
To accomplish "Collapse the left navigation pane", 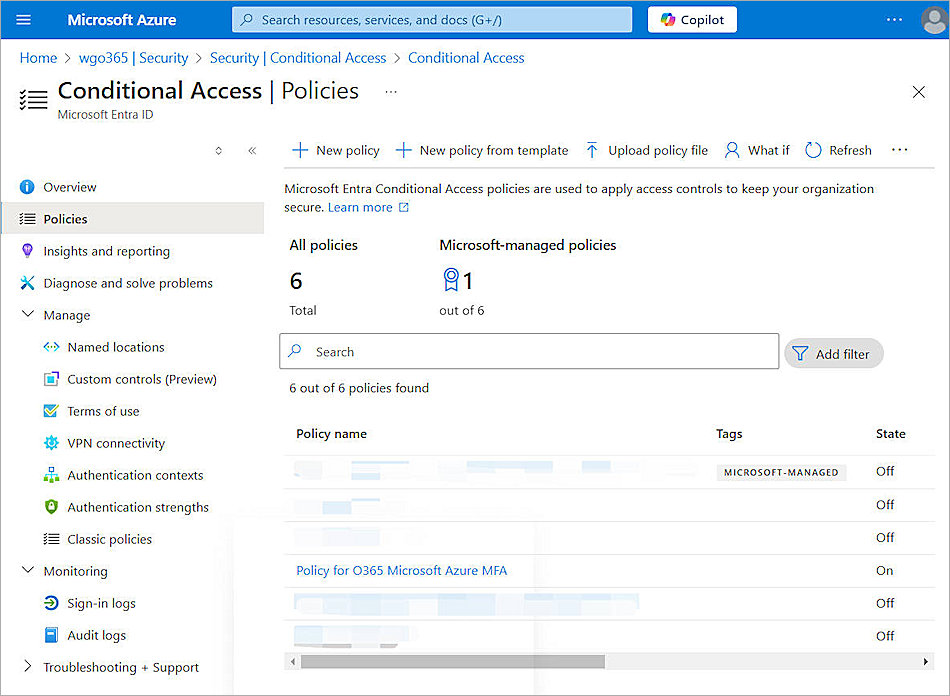I will pos(252,150).
